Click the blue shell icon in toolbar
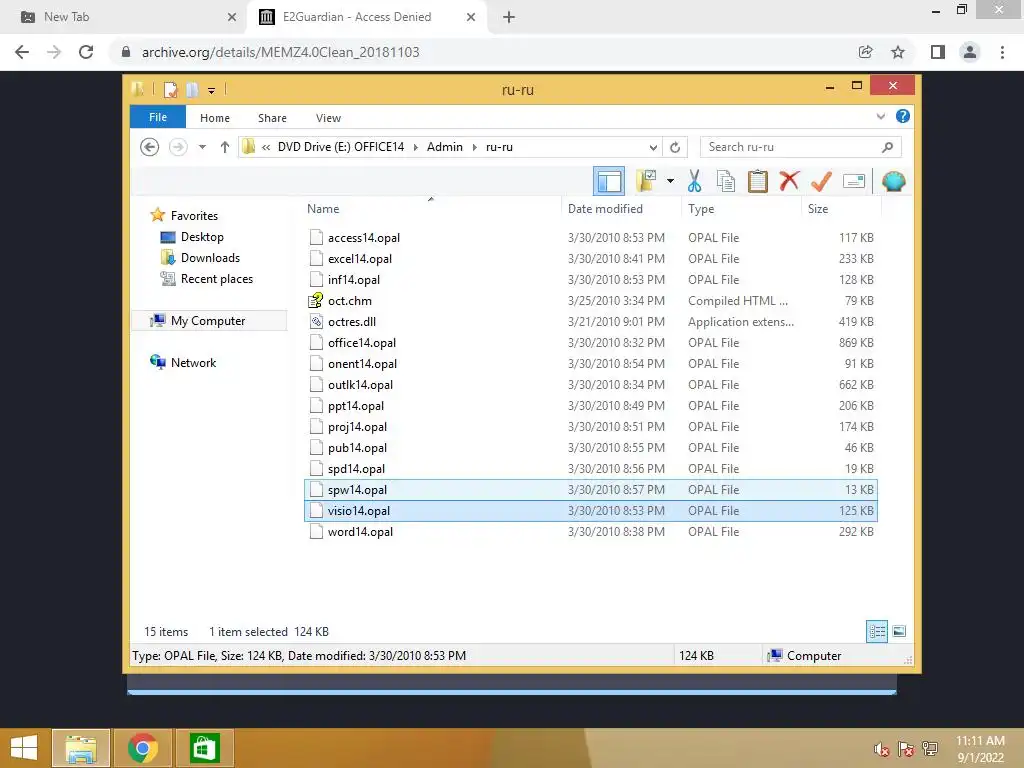 pyautogui.click(x=893, y=181)
